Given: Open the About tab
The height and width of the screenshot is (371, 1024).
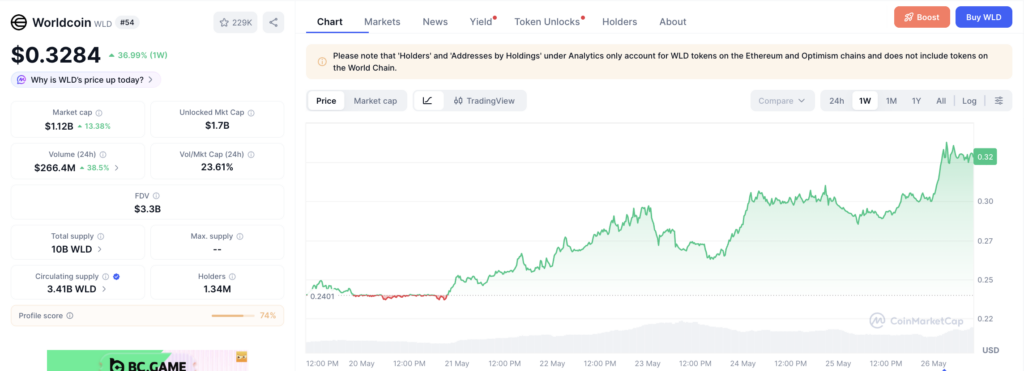Looking at the screenshot, I should pos(673,22).
